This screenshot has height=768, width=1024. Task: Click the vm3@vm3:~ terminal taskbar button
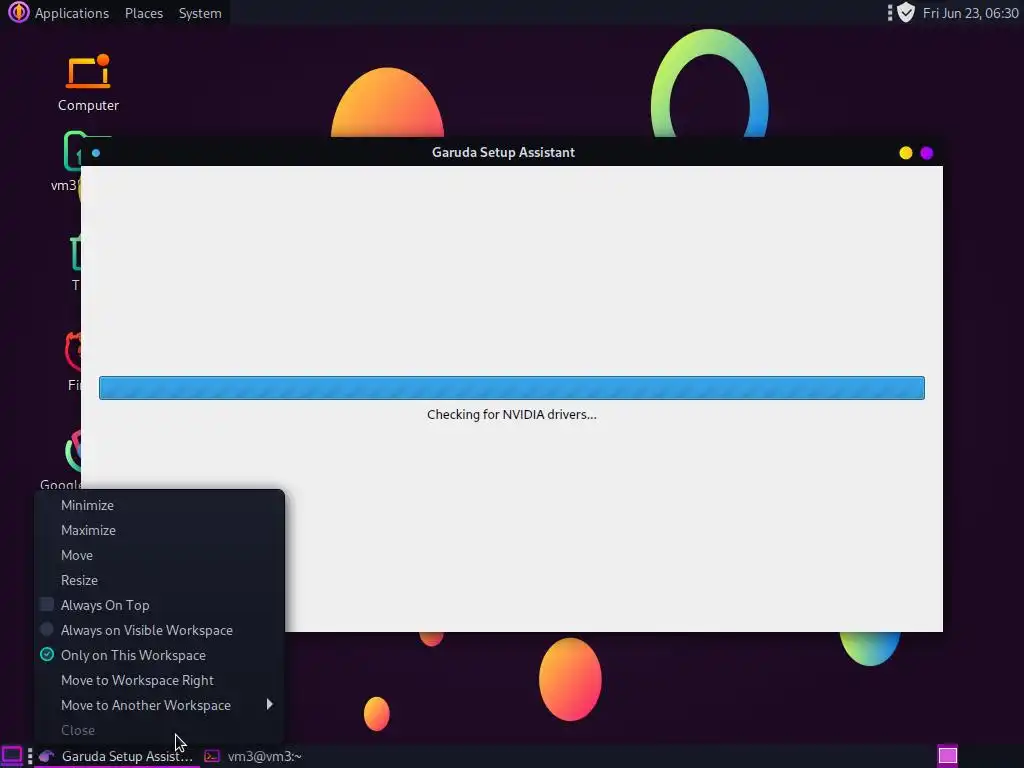tap(253, 756)
